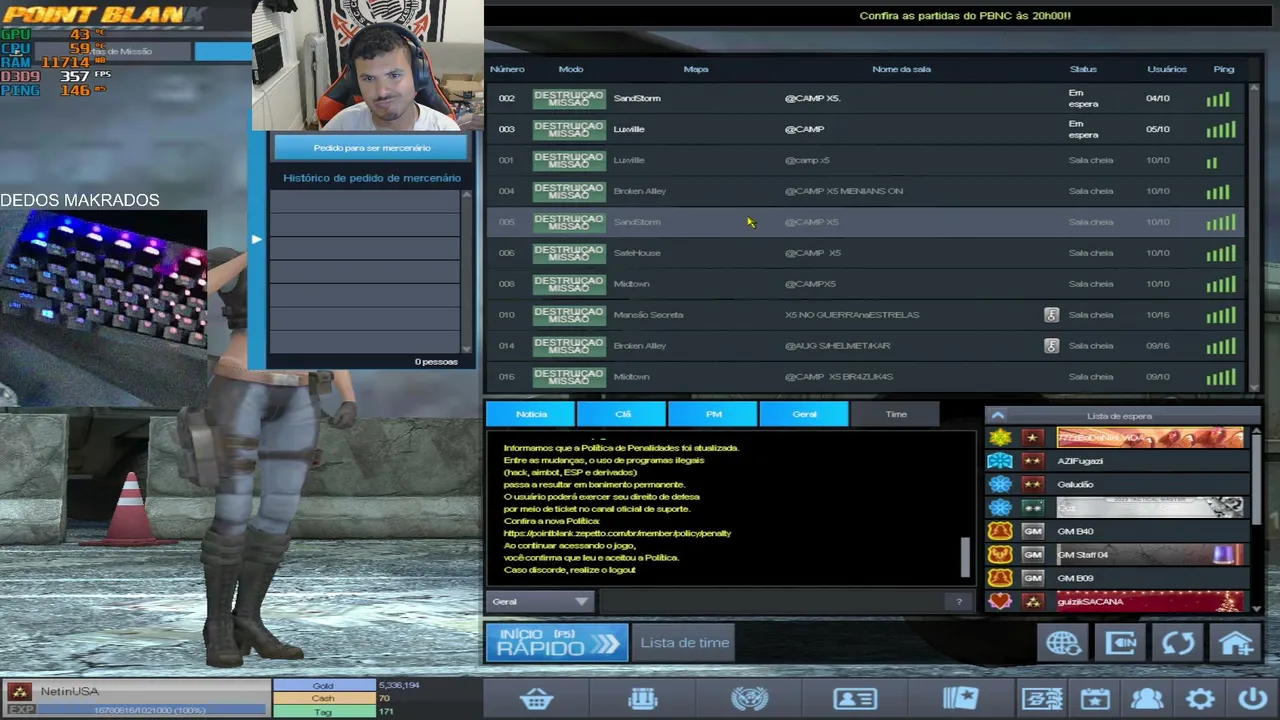Open the coupon ticket icon

tap(1042, 699)
